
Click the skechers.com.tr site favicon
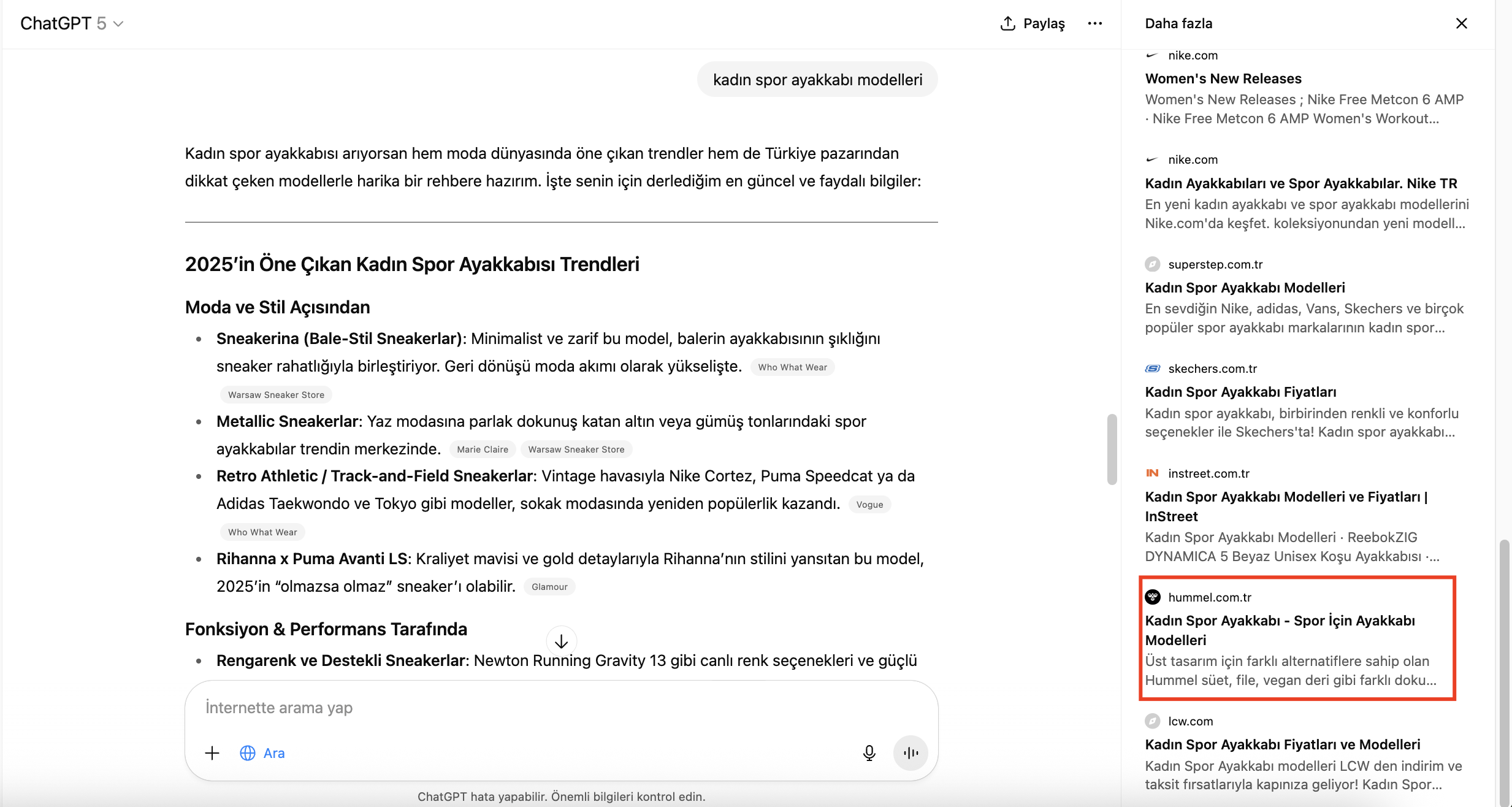tap(1153, 369)
